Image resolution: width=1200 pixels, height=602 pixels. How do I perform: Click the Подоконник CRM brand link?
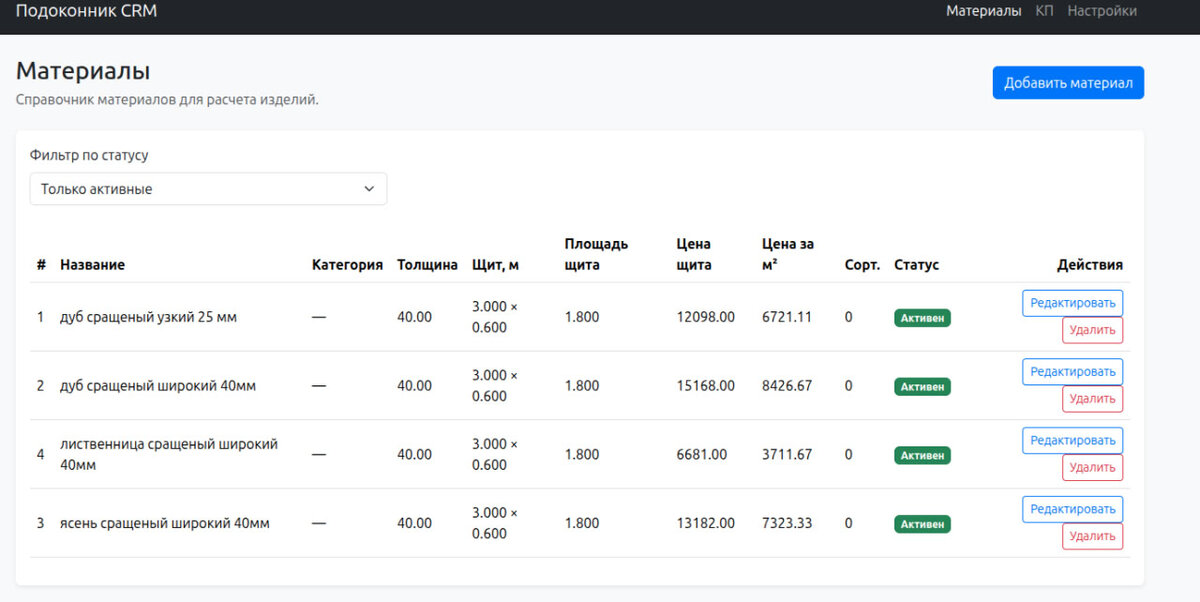click(86, 11)
